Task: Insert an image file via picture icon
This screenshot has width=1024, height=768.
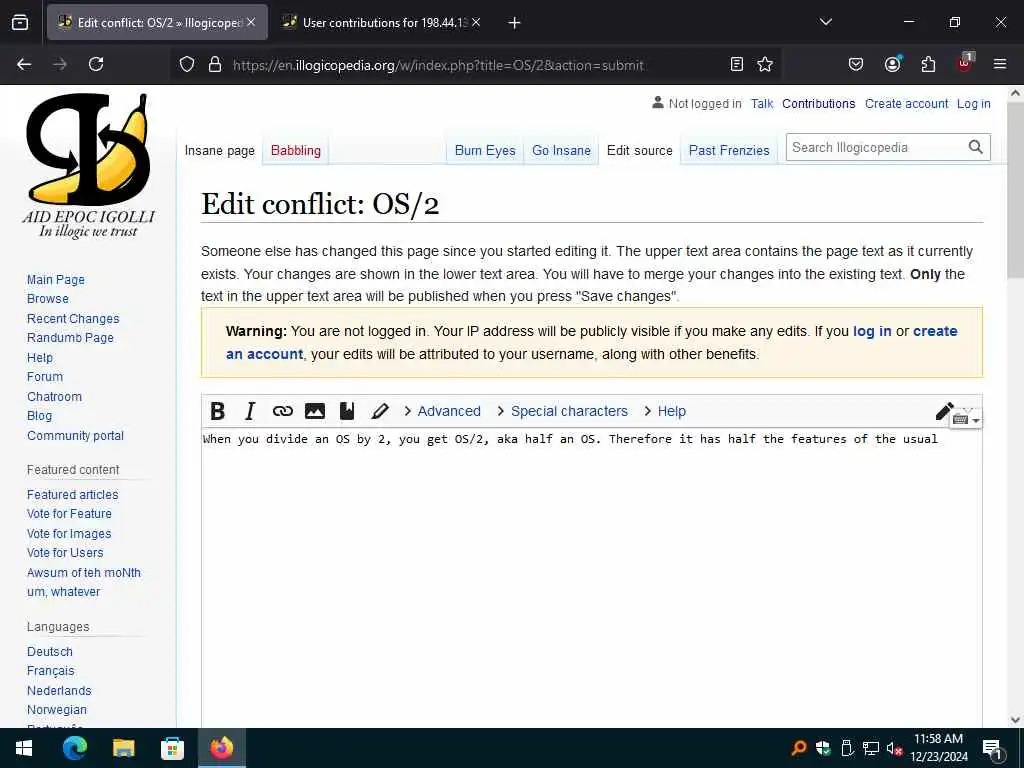Action: [315, 411]
